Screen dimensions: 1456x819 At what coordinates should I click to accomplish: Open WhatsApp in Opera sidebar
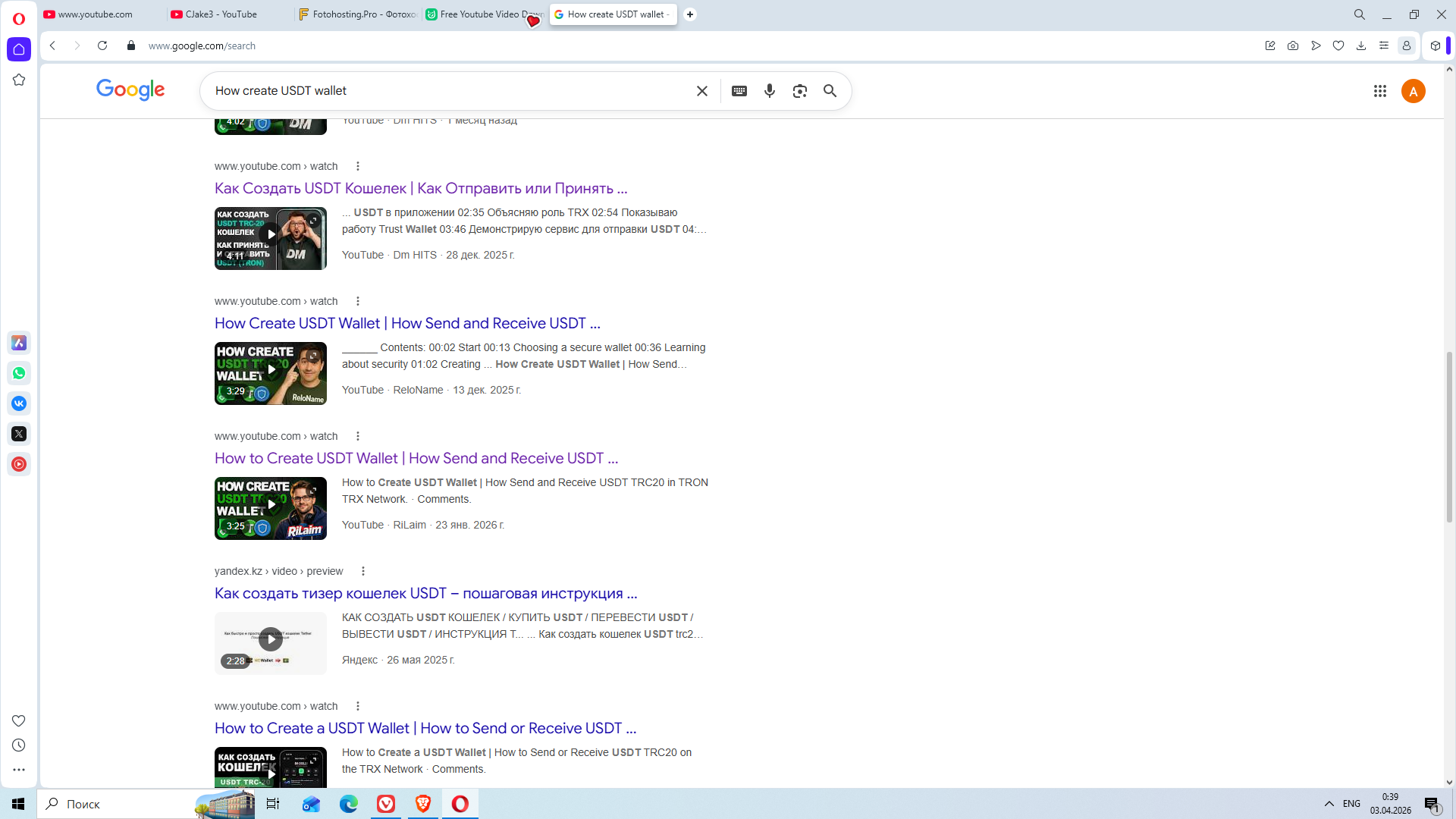click(x=19, y=373)
